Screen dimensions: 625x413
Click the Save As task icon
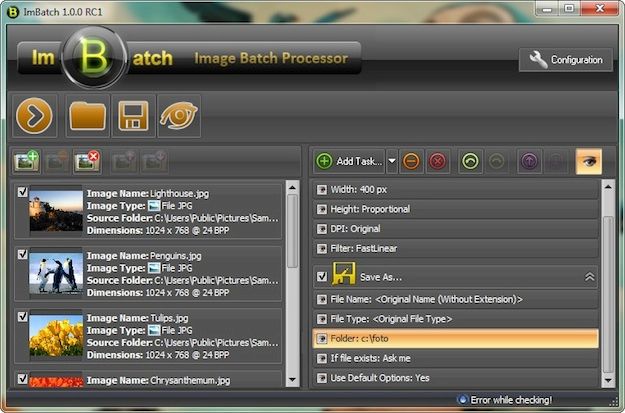click(x=344, y=273)
